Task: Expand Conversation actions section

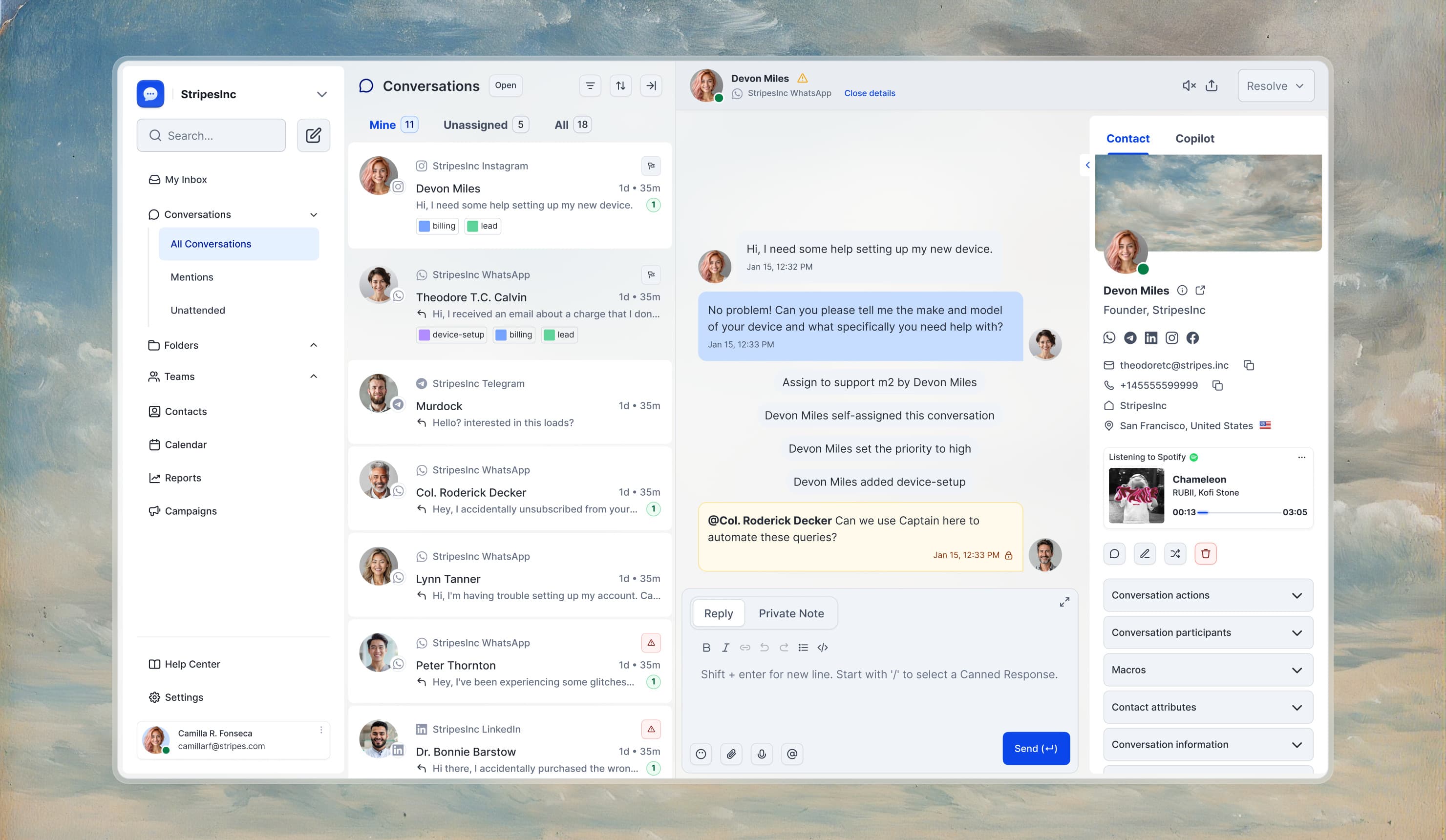Action: [1208, 595]
